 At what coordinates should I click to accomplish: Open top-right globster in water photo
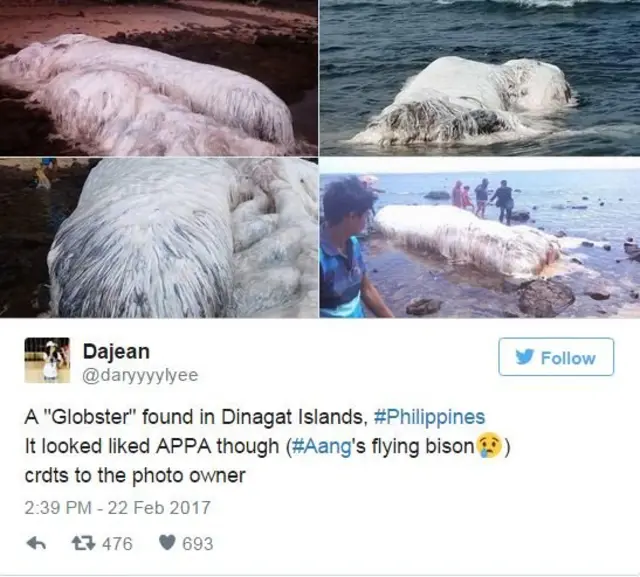tap(480, 78)
